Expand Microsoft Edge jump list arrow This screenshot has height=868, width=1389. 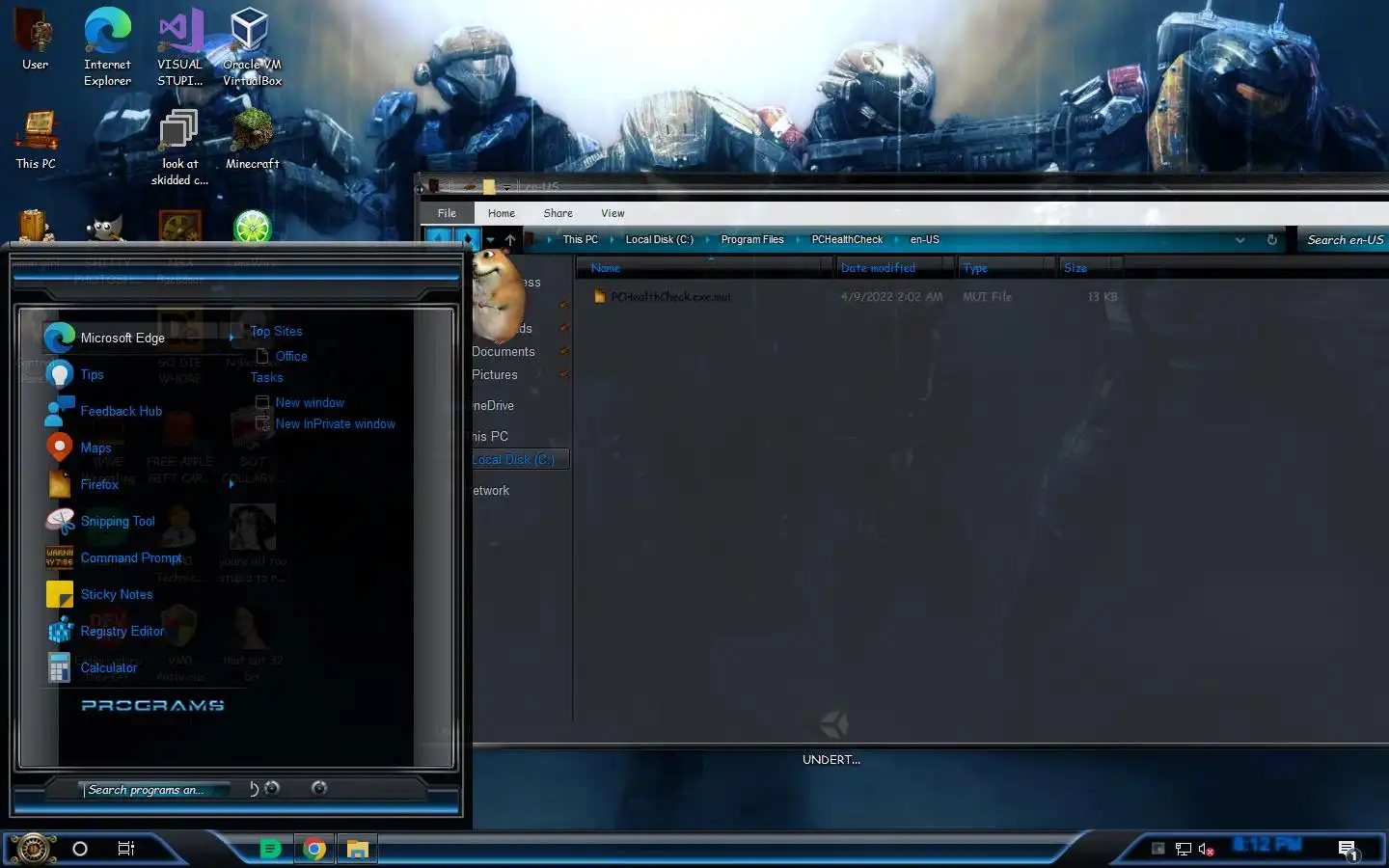pyautogui.click(x=231, y=338)
